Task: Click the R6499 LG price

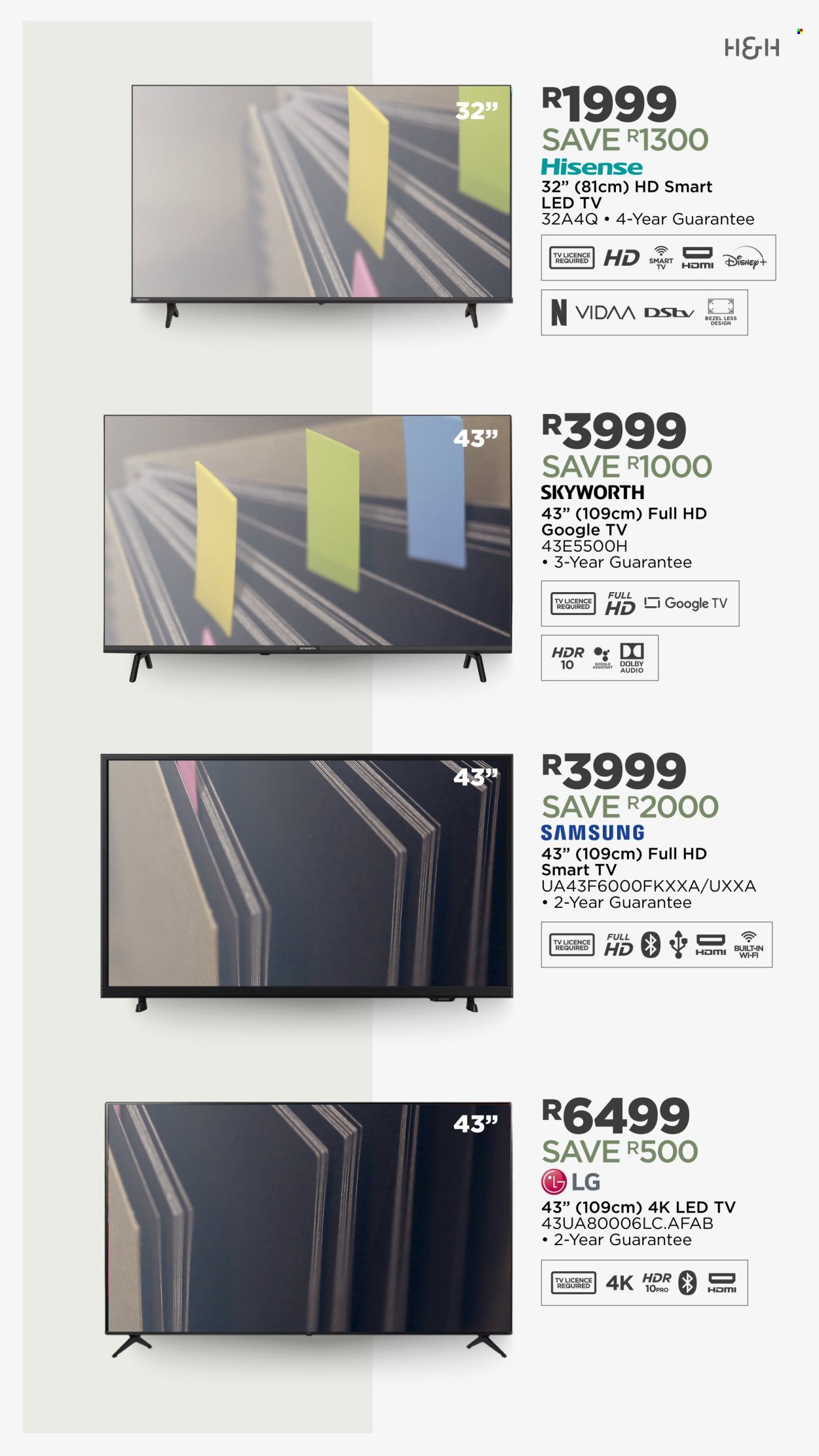Action: coord(615,1116)
